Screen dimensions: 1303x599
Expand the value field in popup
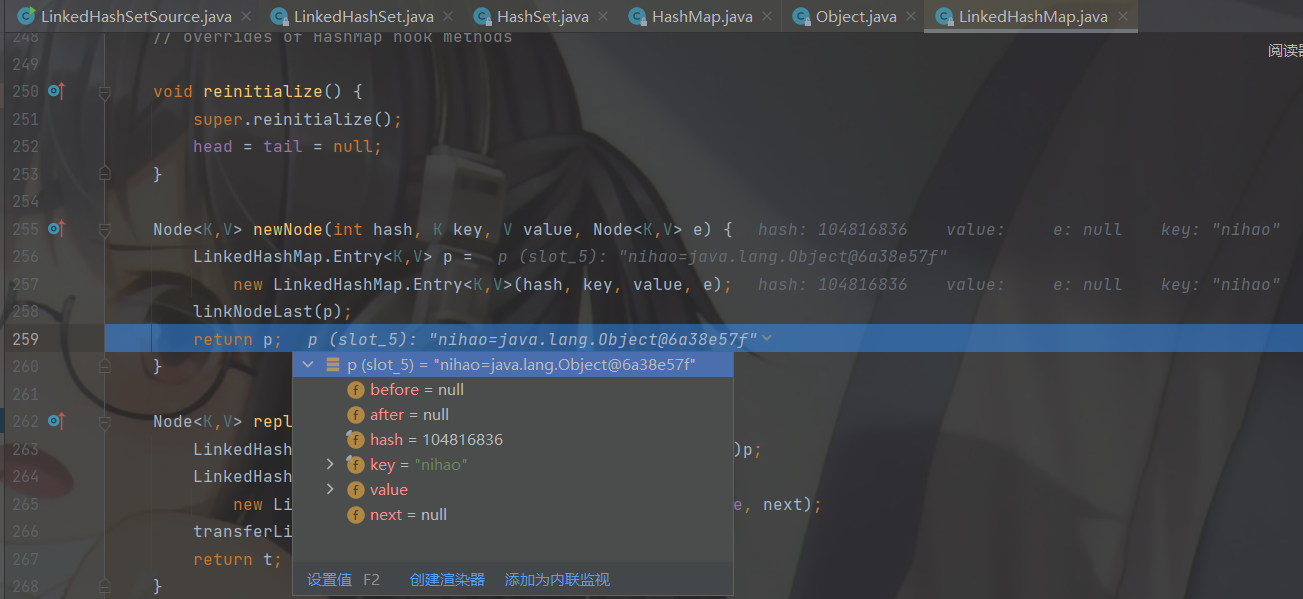click(331, 490)
